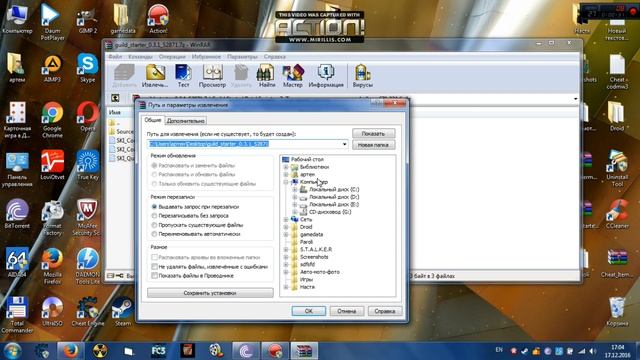Open the AIDA64 desktop icon

coord(17,262)
